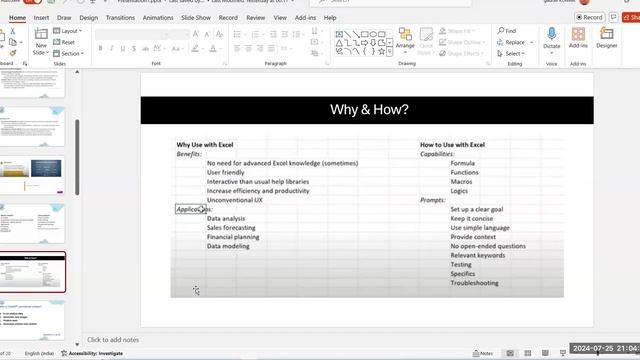This screenshot has width=640, height=360.
Task: Open the Arrange menu
Action: [405, 41]
